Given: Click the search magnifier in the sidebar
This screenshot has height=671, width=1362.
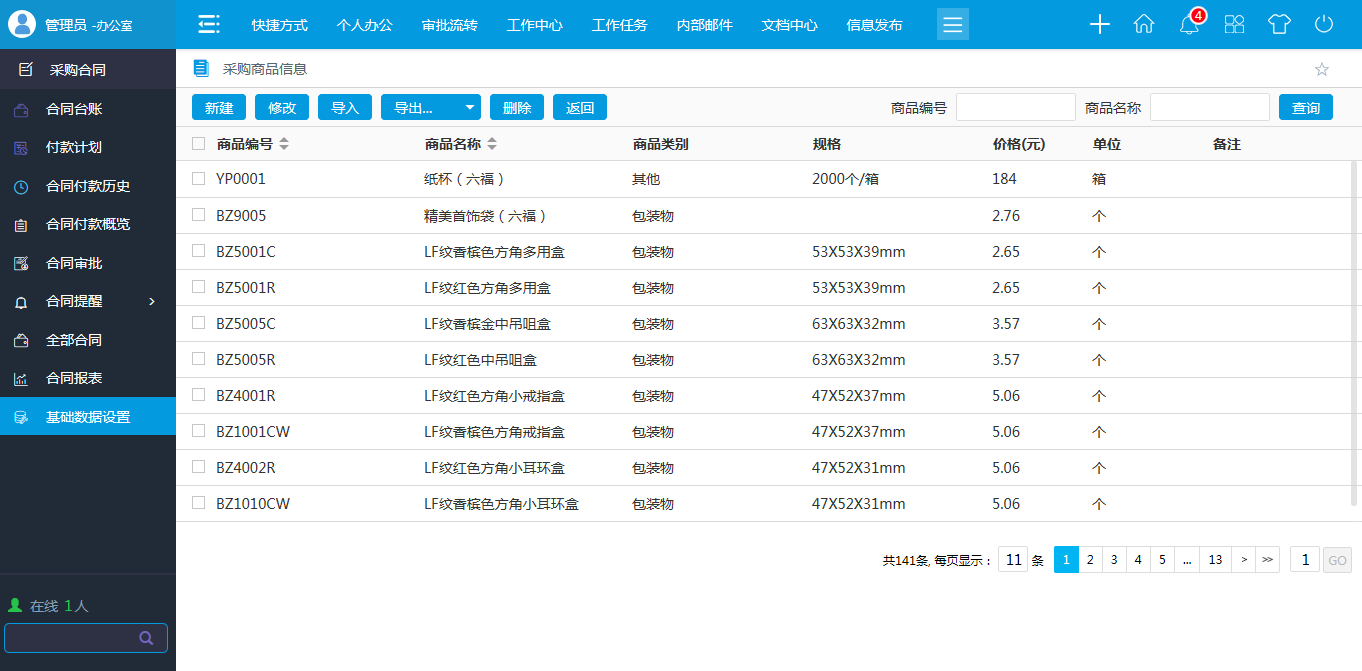Looking at the screenshot, I should point(146,637).
